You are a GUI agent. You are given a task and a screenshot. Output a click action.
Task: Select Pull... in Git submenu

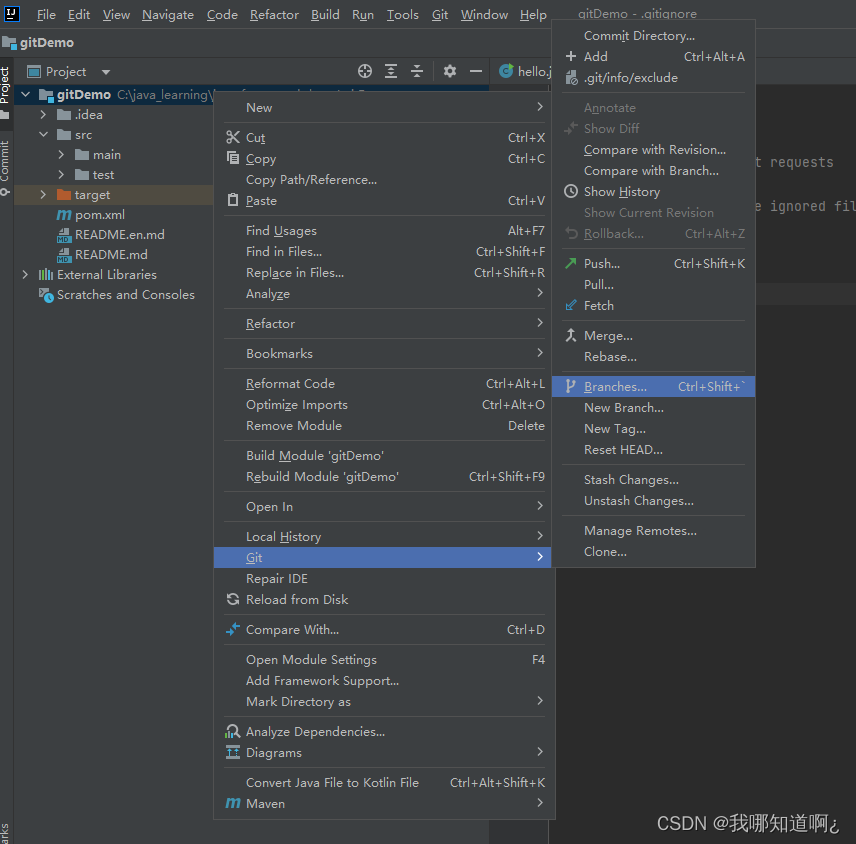click(653, 284)
